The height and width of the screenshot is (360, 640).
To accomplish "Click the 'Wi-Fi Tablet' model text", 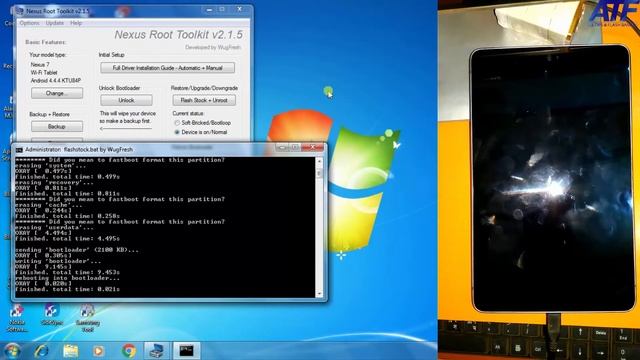I will coord(44,72).
